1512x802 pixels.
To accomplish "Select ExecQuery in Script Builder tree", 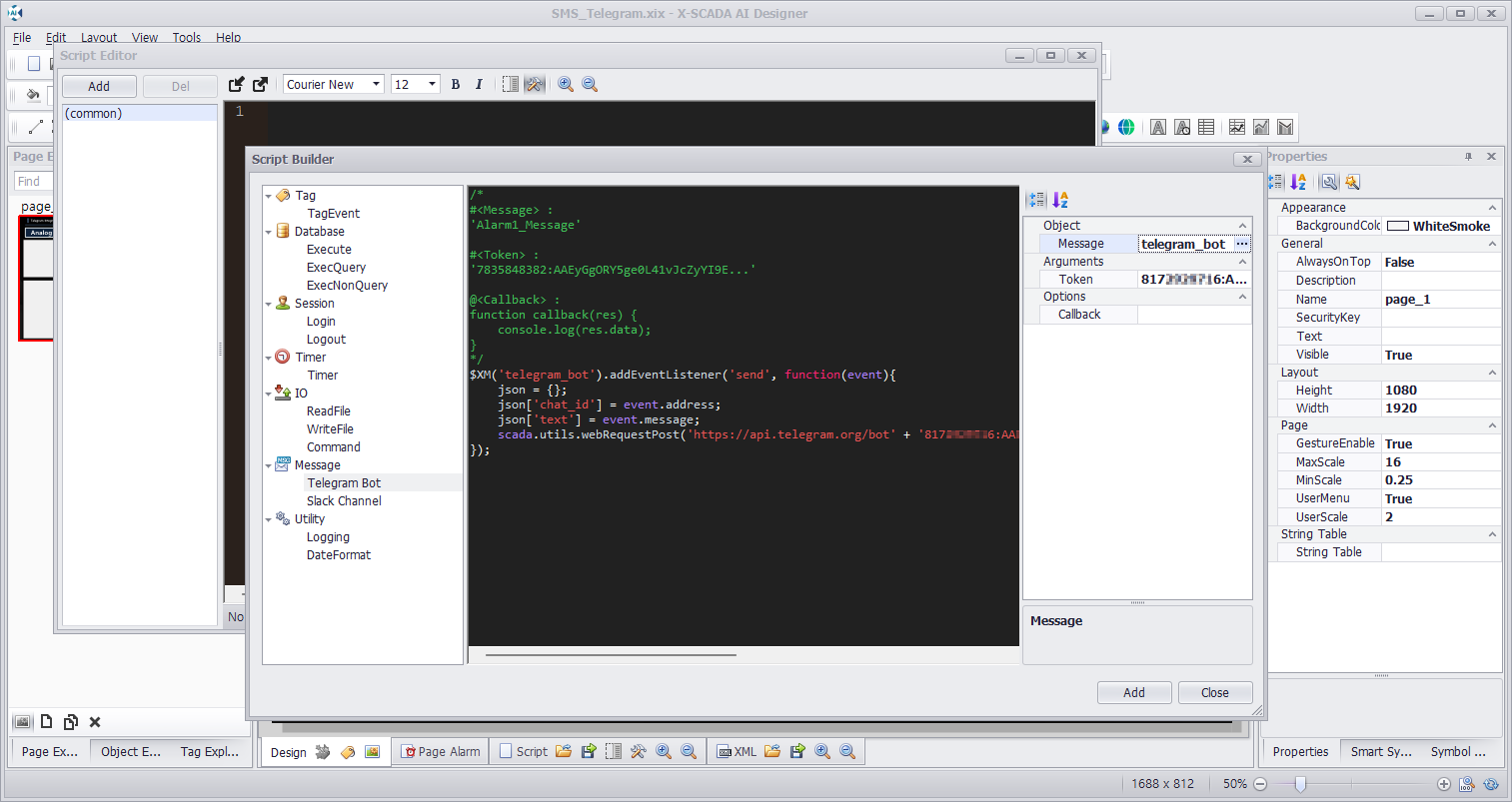I will point(336,268).
